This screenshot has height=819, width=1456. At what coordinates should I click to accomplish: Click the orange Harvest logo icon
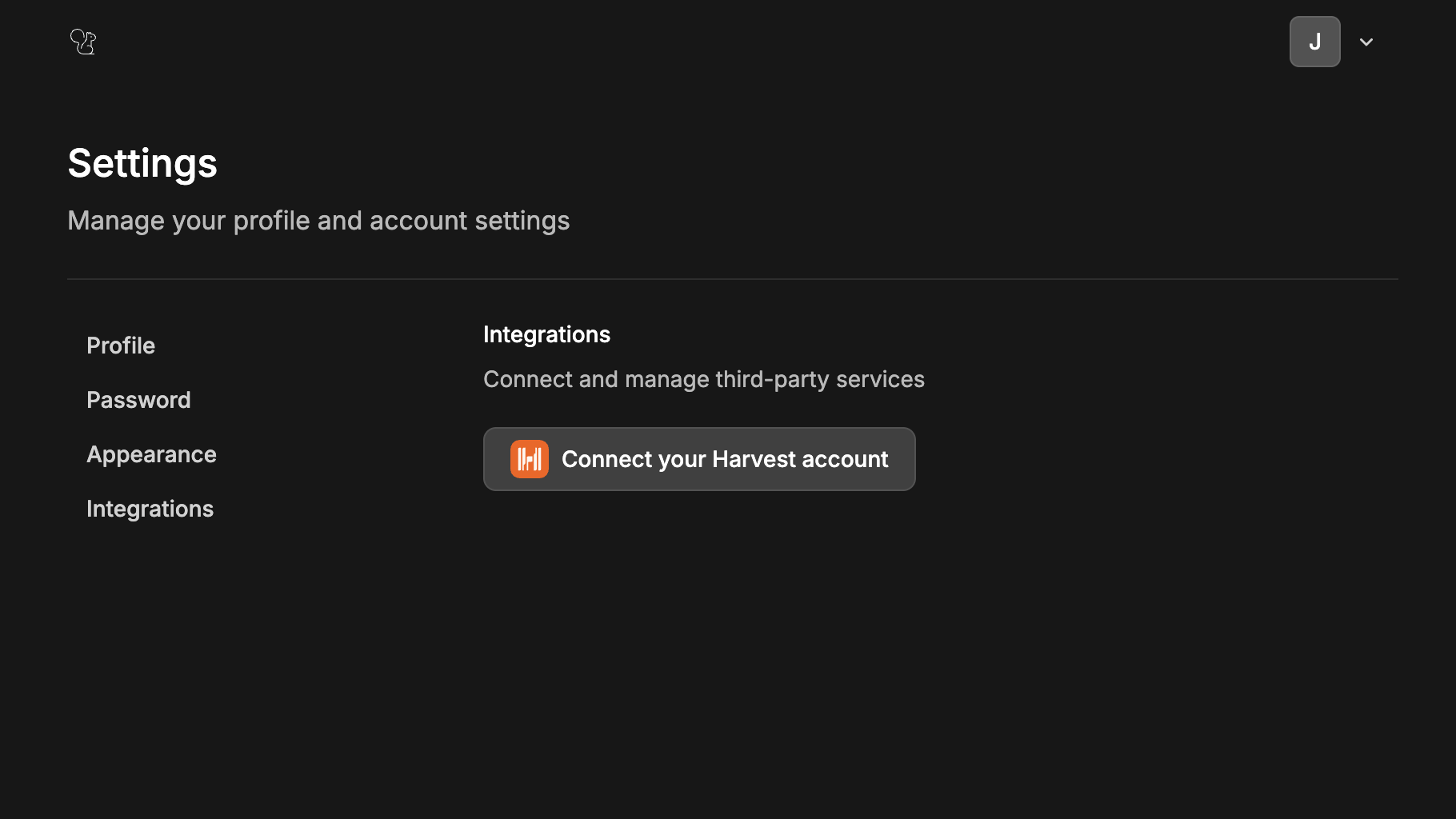click(530, 459)
